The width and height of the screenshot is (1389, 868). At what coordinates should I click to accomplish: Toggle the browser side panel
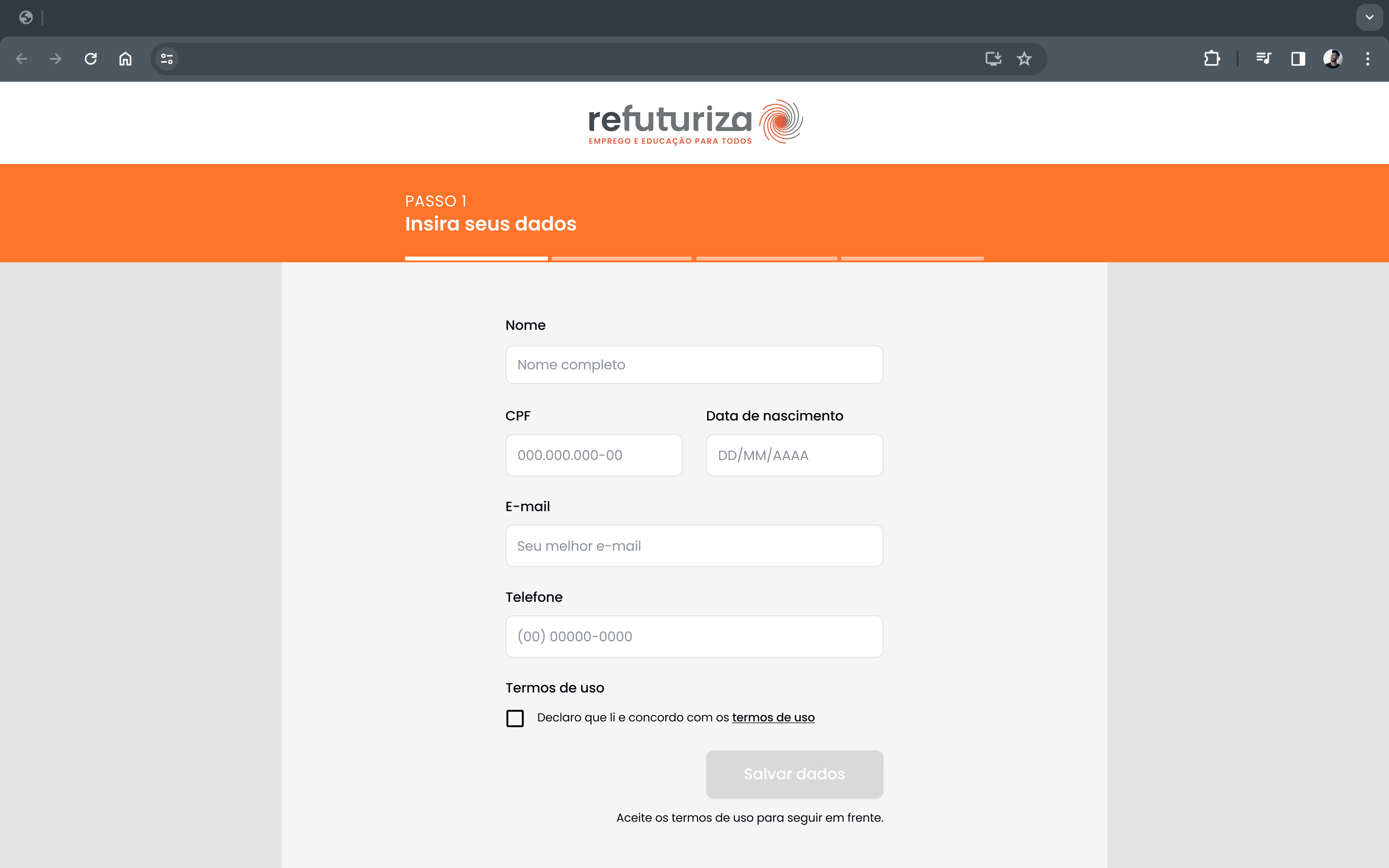pyautogui.click(x=1298, y=59)
